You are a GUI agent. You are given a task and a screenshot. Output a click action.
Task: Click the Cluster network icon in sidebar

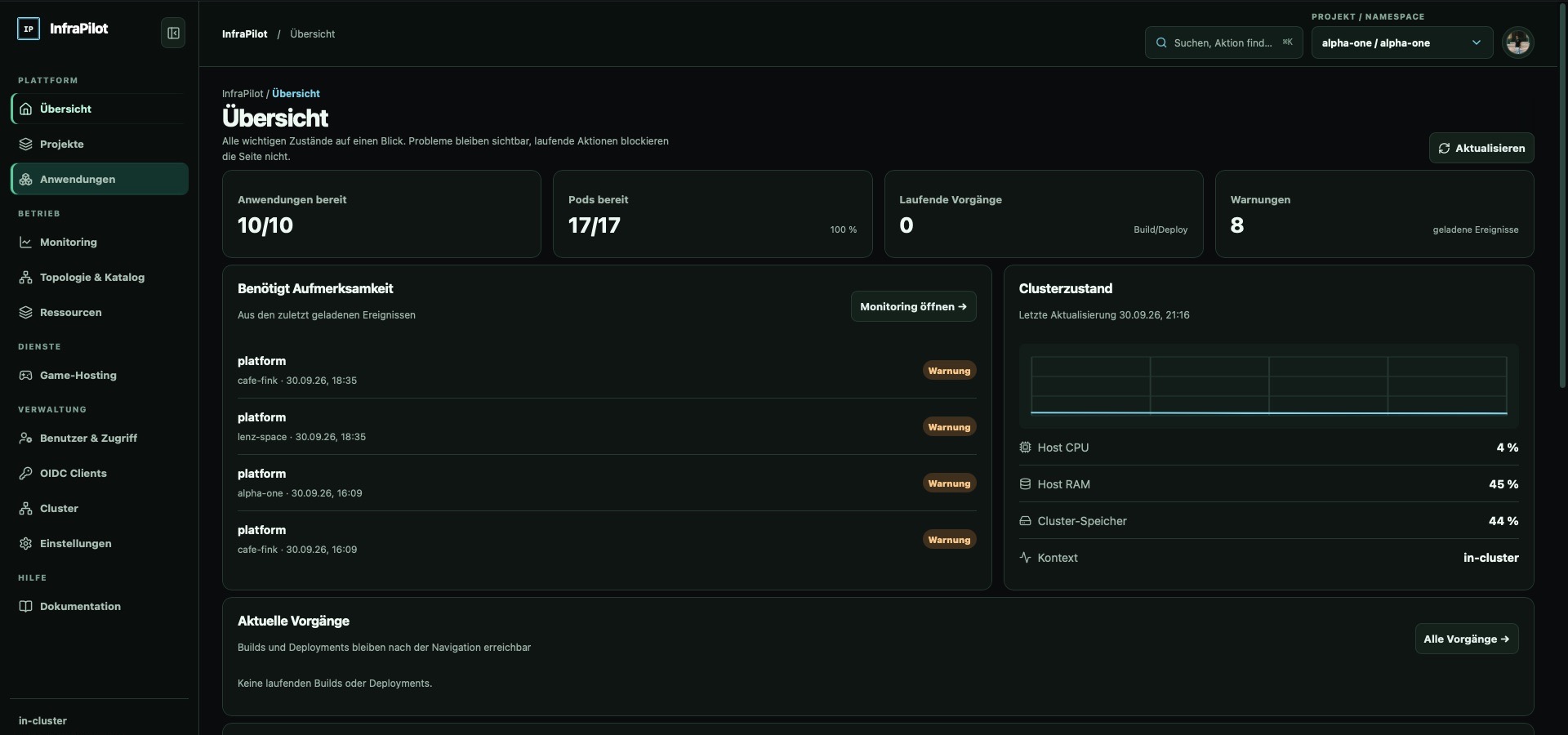coord(26,508)
